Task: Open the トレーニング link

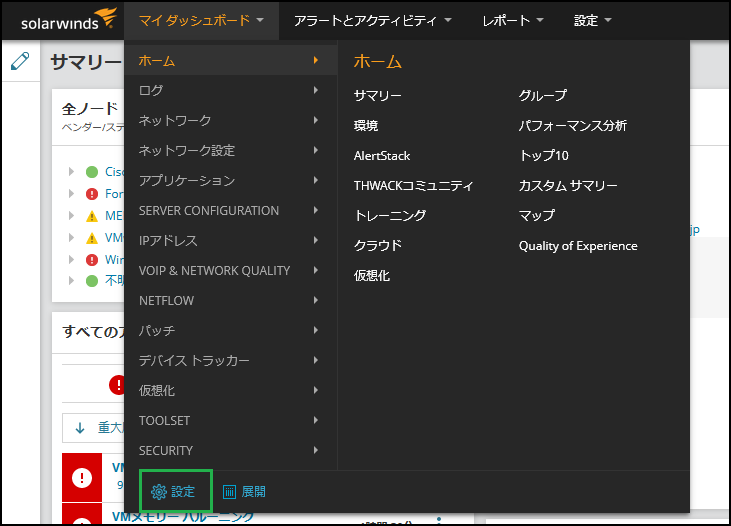Action: 390,215
